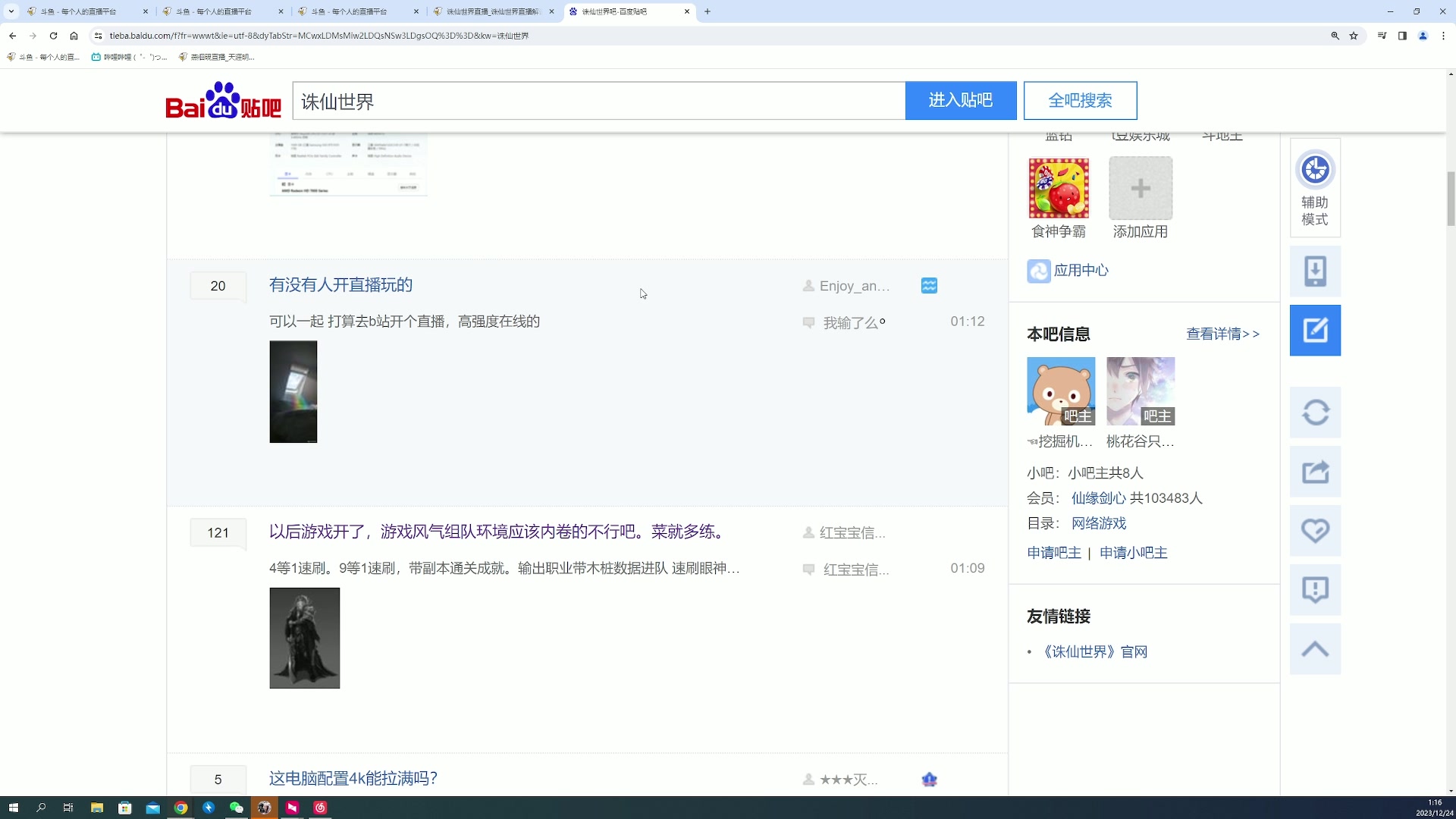Image resolution: width=1456 pixels, height=819 pixels.
Task: Toggle the bookmark star in address bar
Action: point(1354,35)
